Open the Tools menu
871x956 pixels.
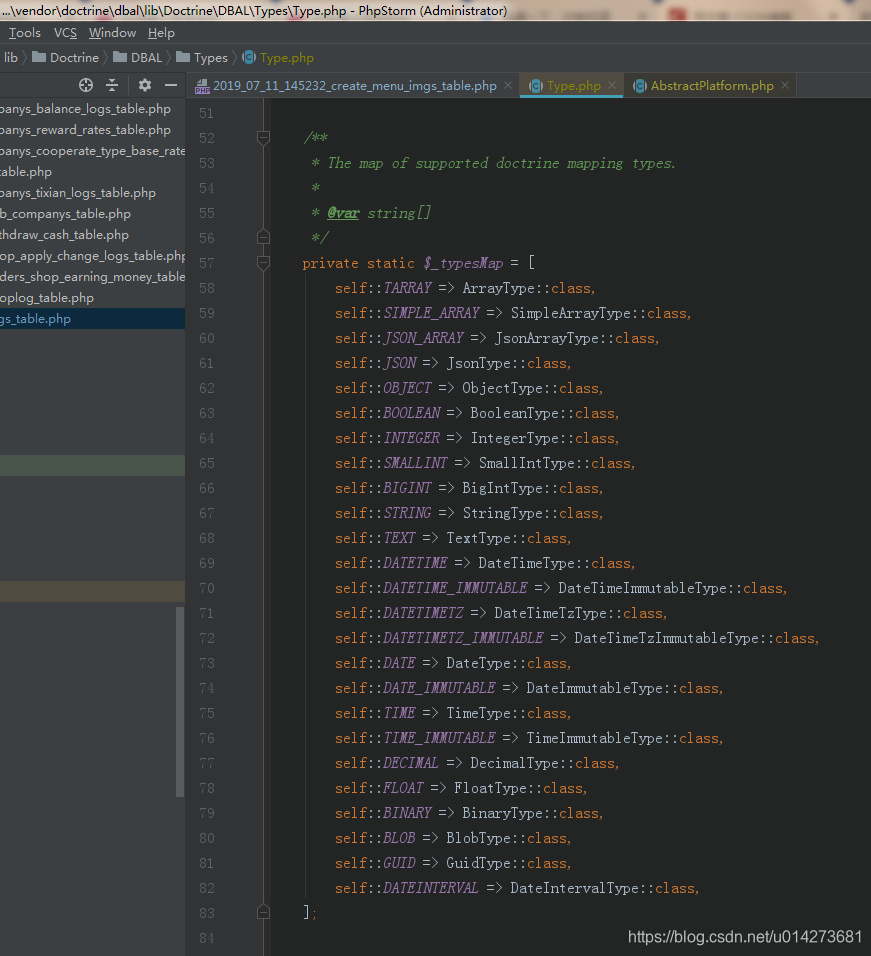tap(24, 32)
